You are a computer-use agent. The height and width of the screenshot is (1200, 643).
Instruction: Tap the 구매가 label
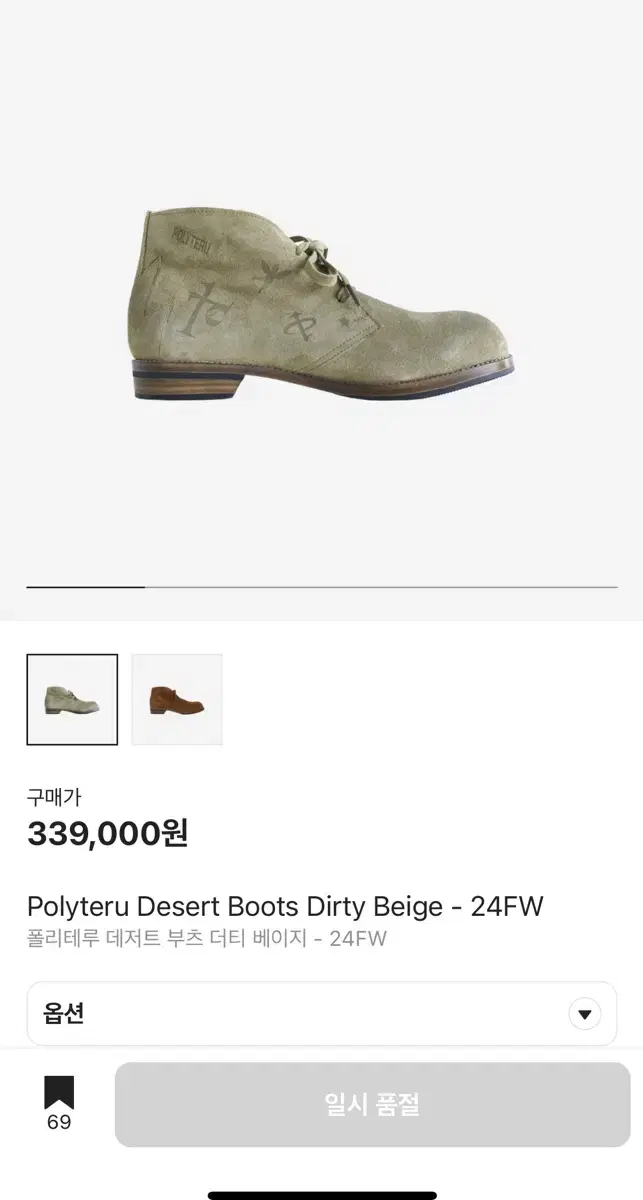pyautogui.click(x=54, y=797)
